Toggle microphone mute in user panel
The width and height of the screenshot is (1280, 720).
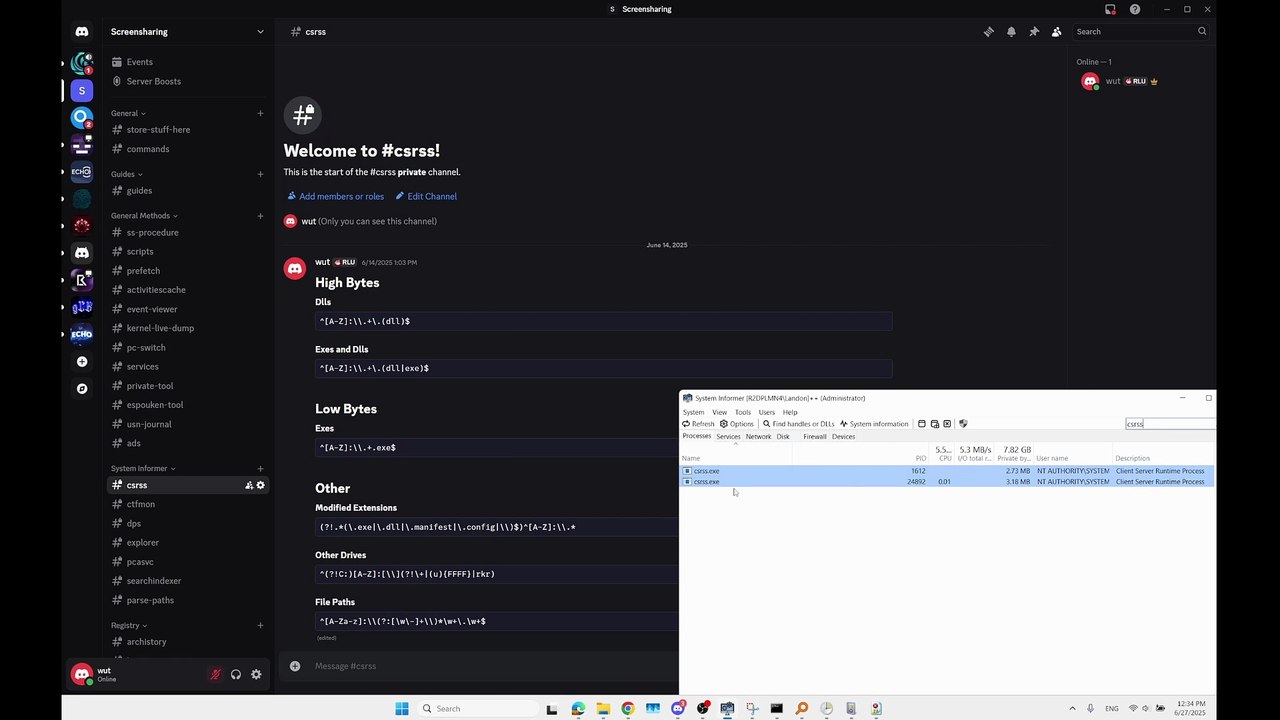pos(215,674)
